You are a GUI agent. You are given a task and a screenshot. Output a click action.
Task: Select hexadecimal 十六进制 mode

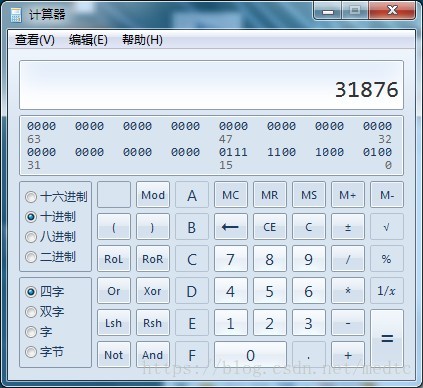pyautogui.click(x=56, y=197)
